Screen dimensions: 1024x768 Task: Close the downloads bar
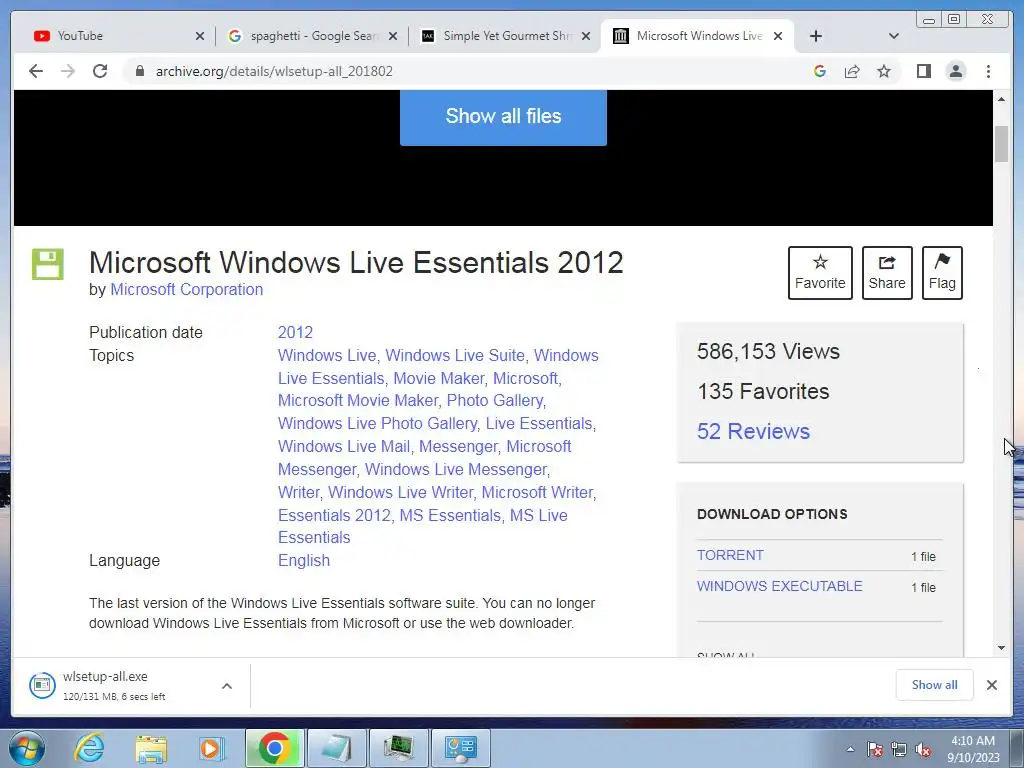click(x=992, y=684)
